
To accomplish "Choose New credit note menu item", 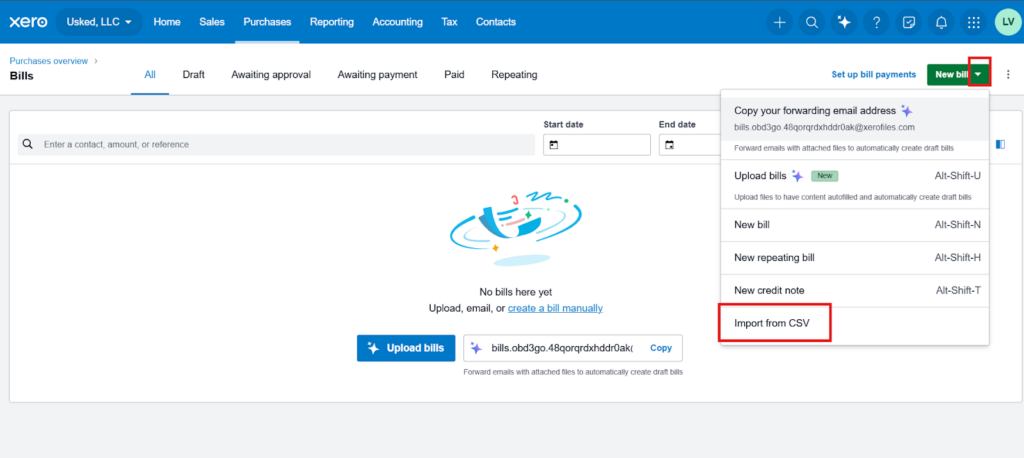I will point(854,291).
